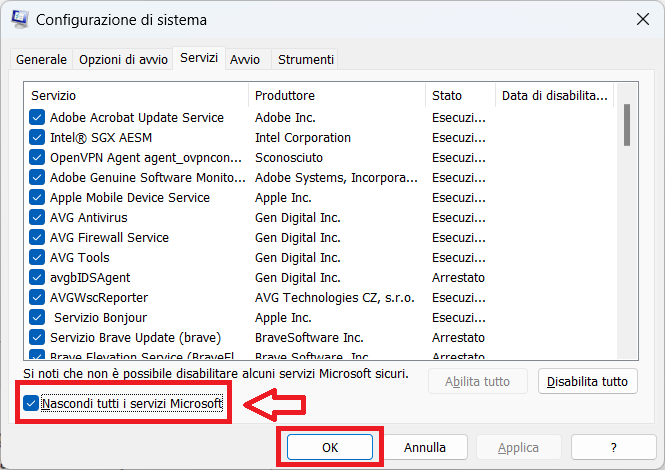This screenshot has height=470, width=665.
Task: Open the Opzioni di avvio tab
Action: coord(121,60)
